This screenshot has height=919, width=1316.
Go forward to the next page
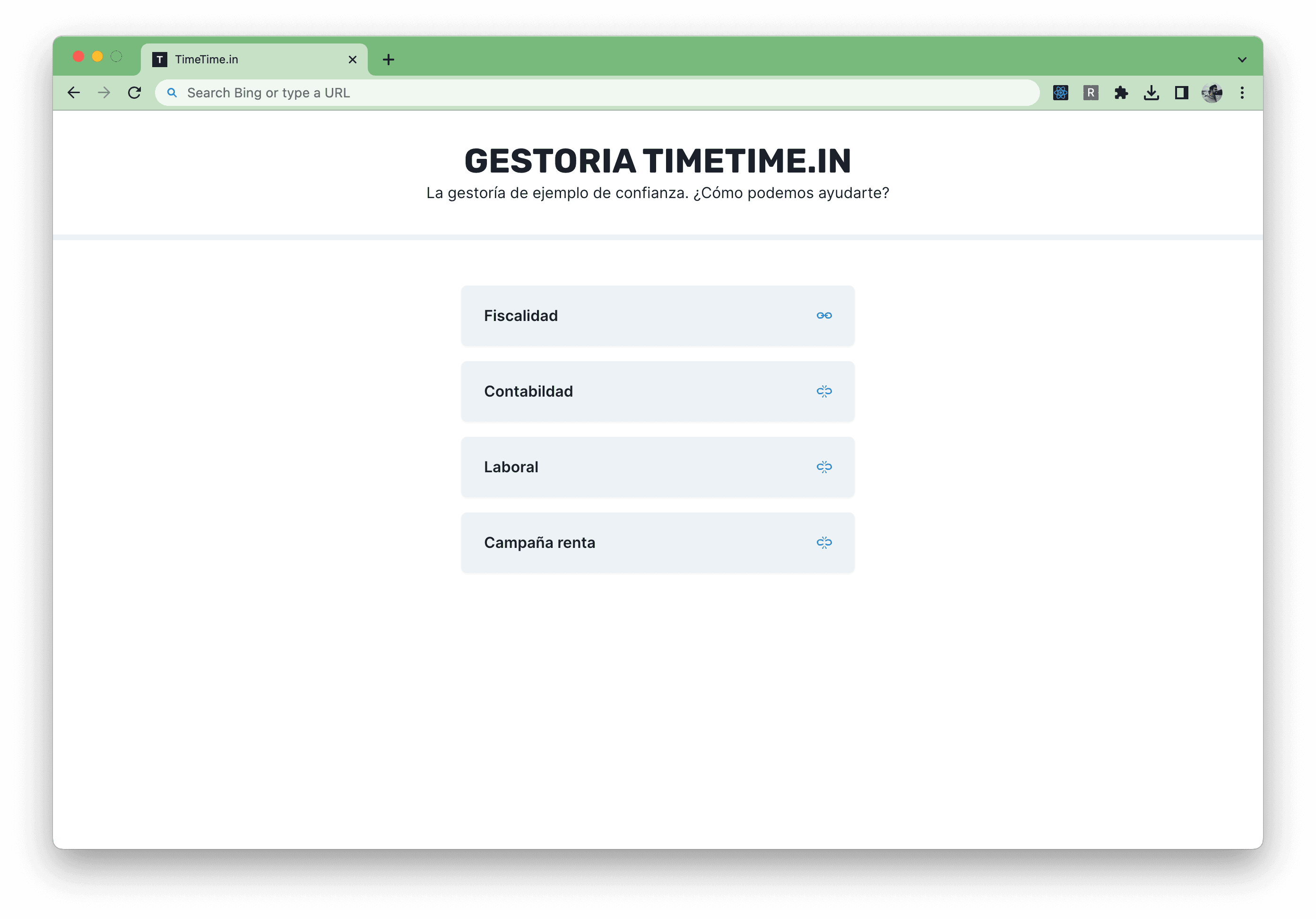pos(104,93)
